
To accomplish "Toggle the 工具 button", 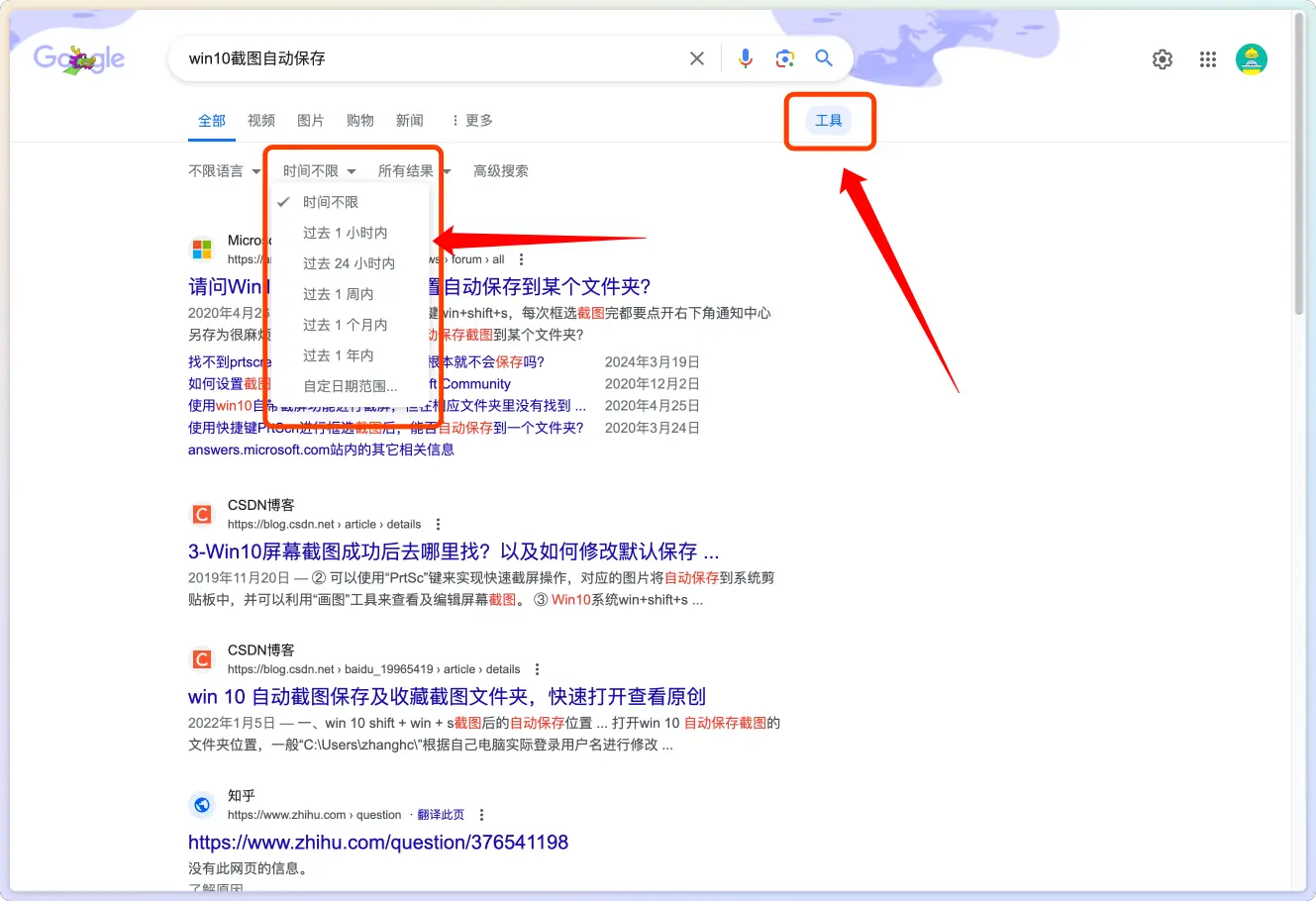I will [829, 121].
